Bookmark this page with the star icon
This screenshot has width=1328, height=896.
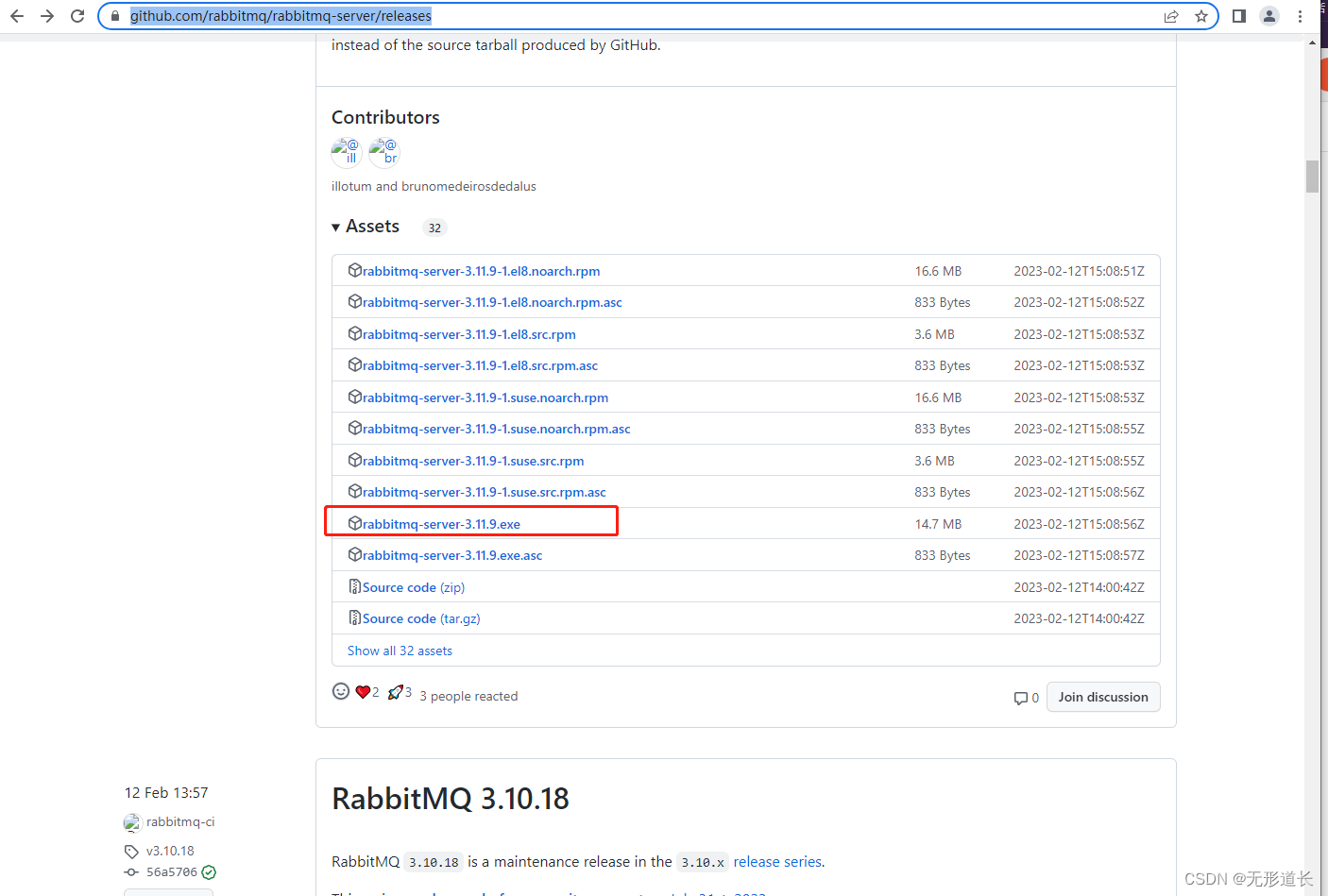tap(1201, 16)
